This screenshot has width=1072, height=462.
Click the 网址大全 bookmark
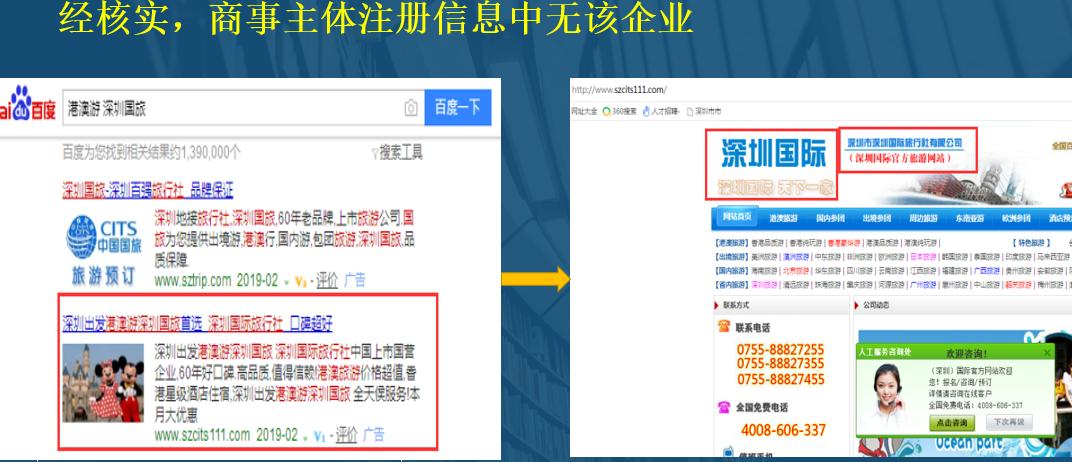pos(585,111)
